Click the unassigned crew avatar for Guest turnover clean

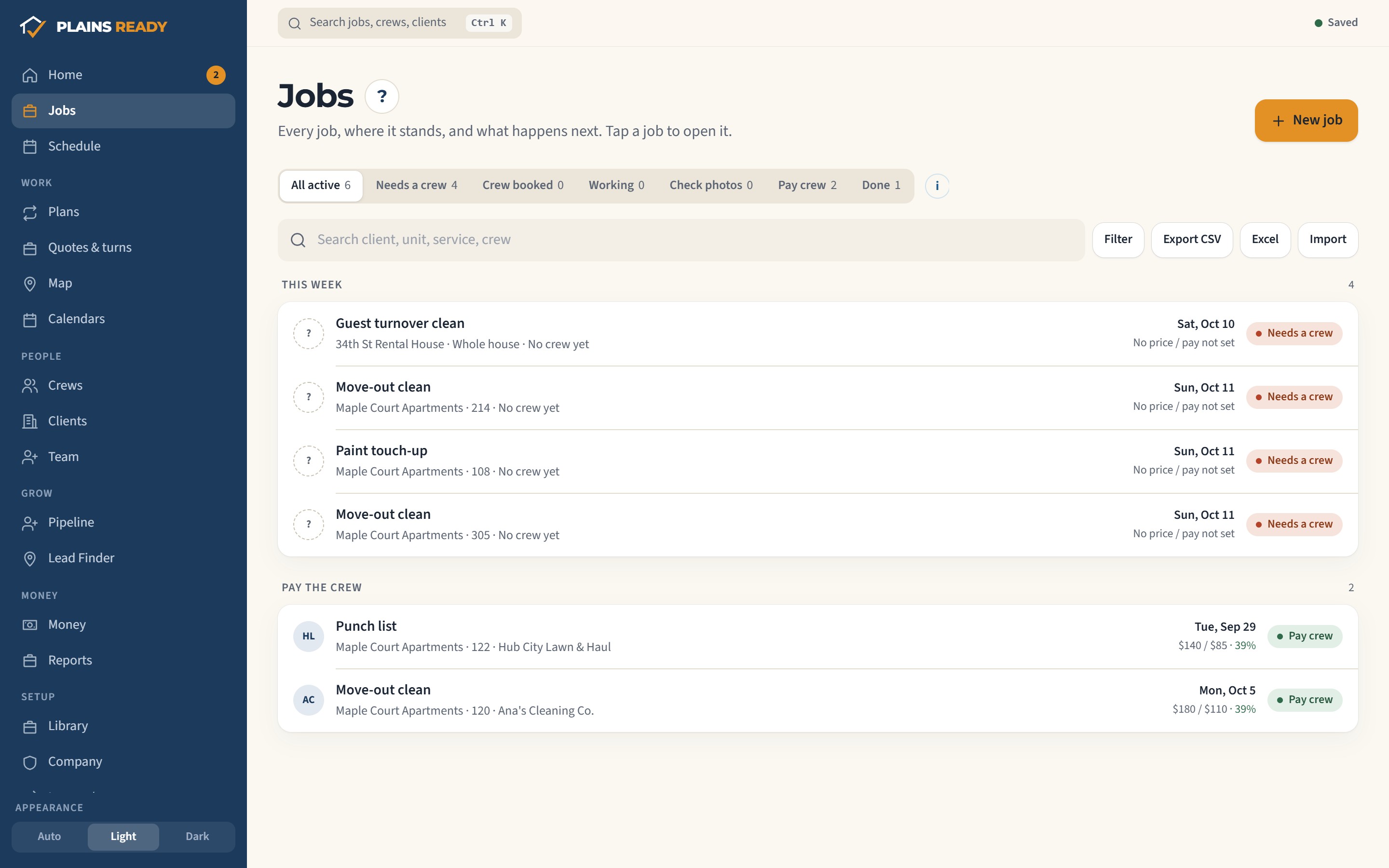click(x=309, y=334)
